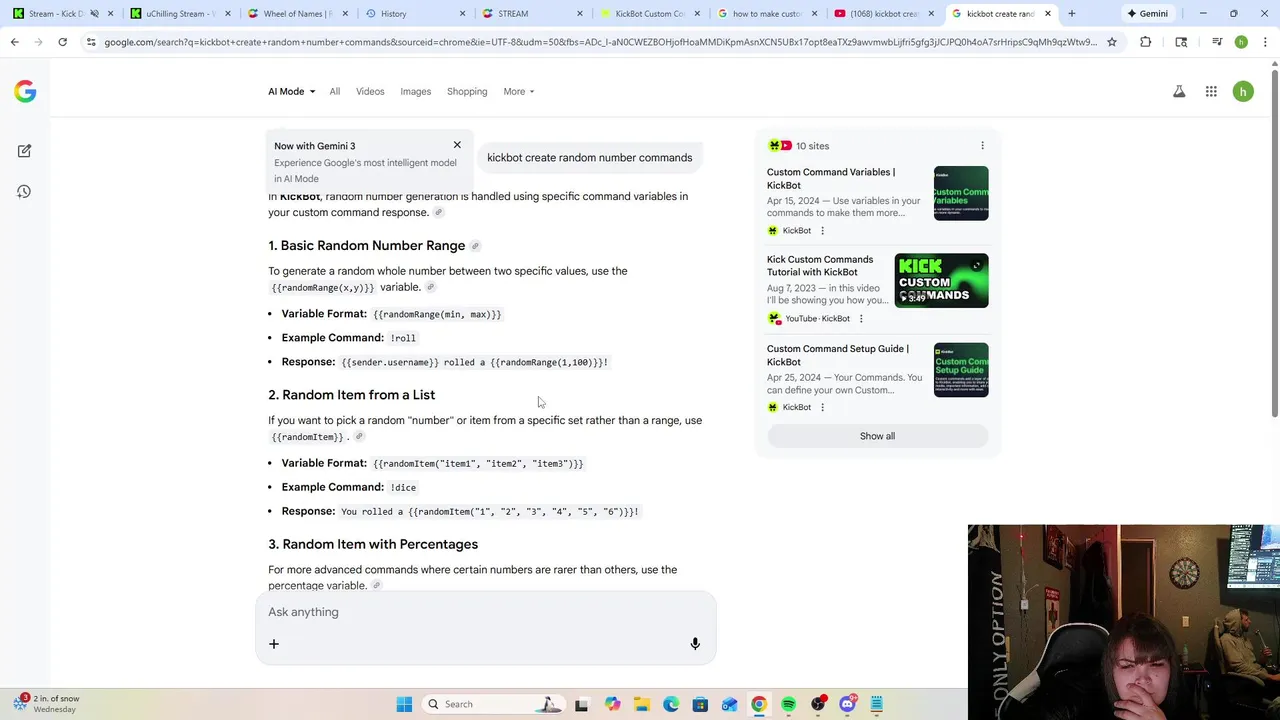This screenshot has height=720, width=1280.
Task: Open File Explorer from the taskbar
Action: tap(641, 704)
